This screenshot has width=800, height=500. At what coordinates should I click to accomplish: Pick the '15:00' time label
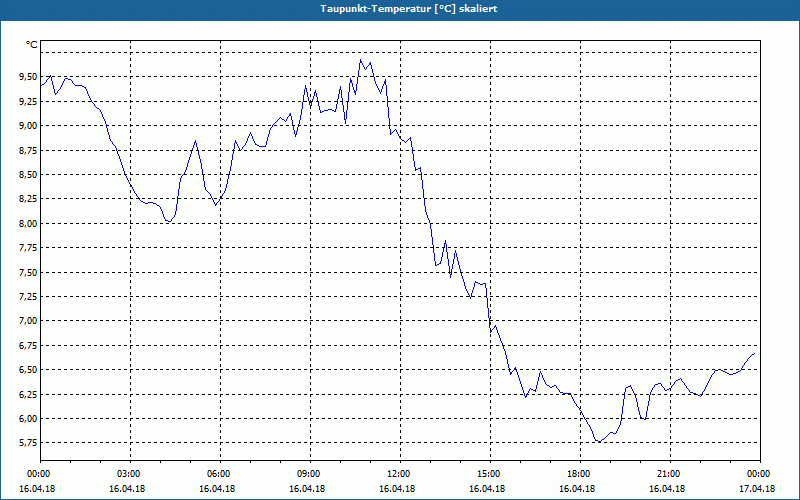[490, 473]
